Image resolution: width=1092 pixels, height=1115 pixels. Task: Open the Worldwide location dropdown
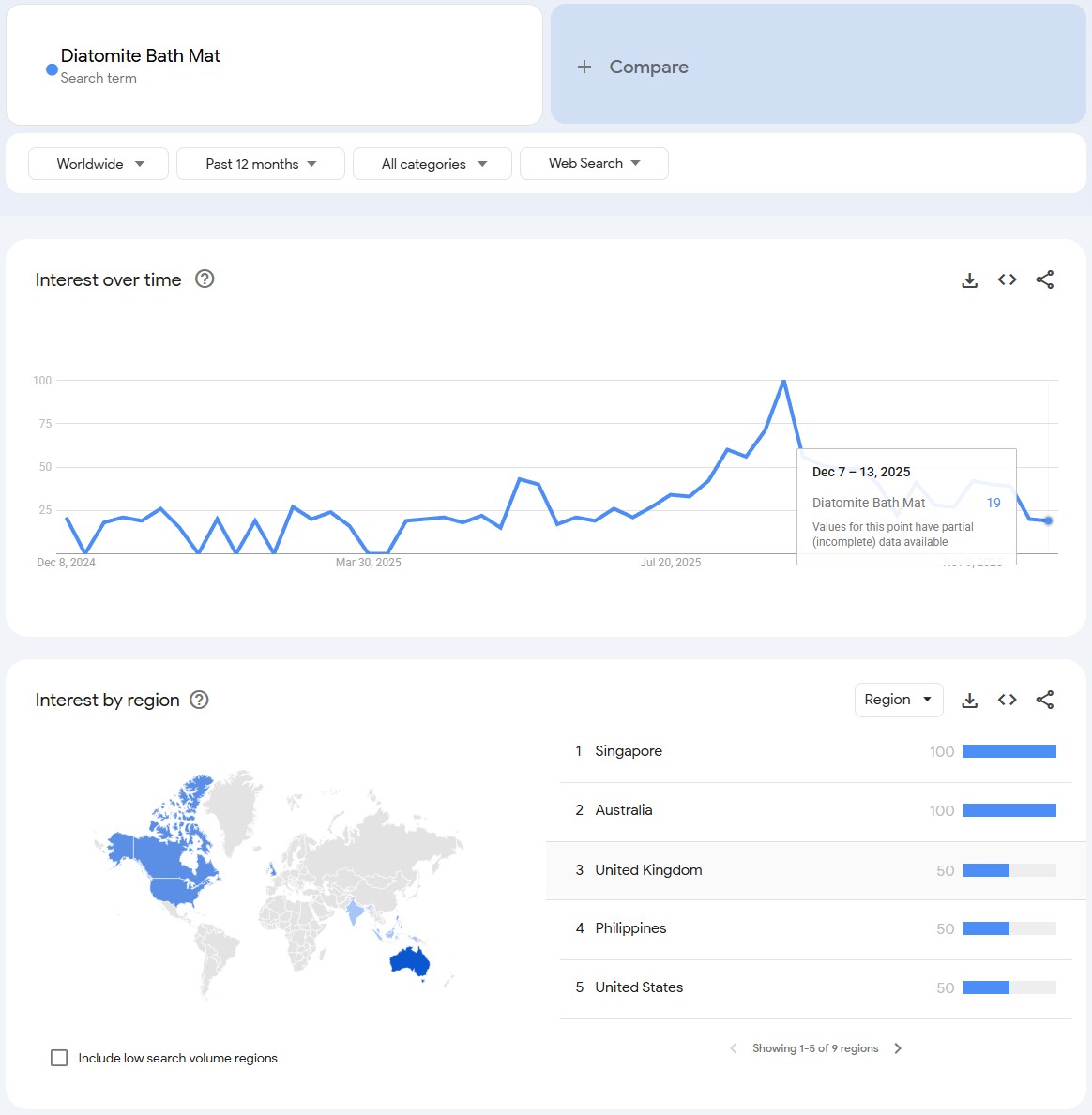tap(99, 164)
